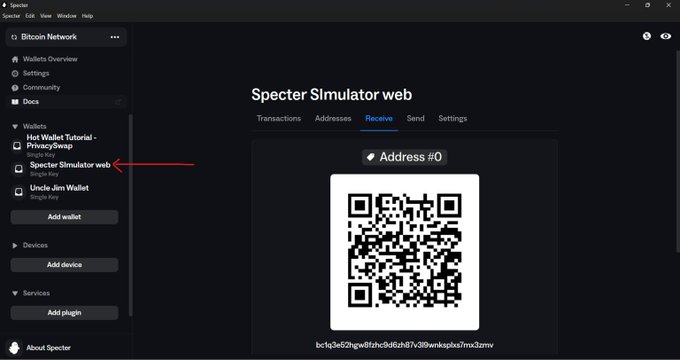Click the Services section header
680x360 pixels.
tap(36, 294)
